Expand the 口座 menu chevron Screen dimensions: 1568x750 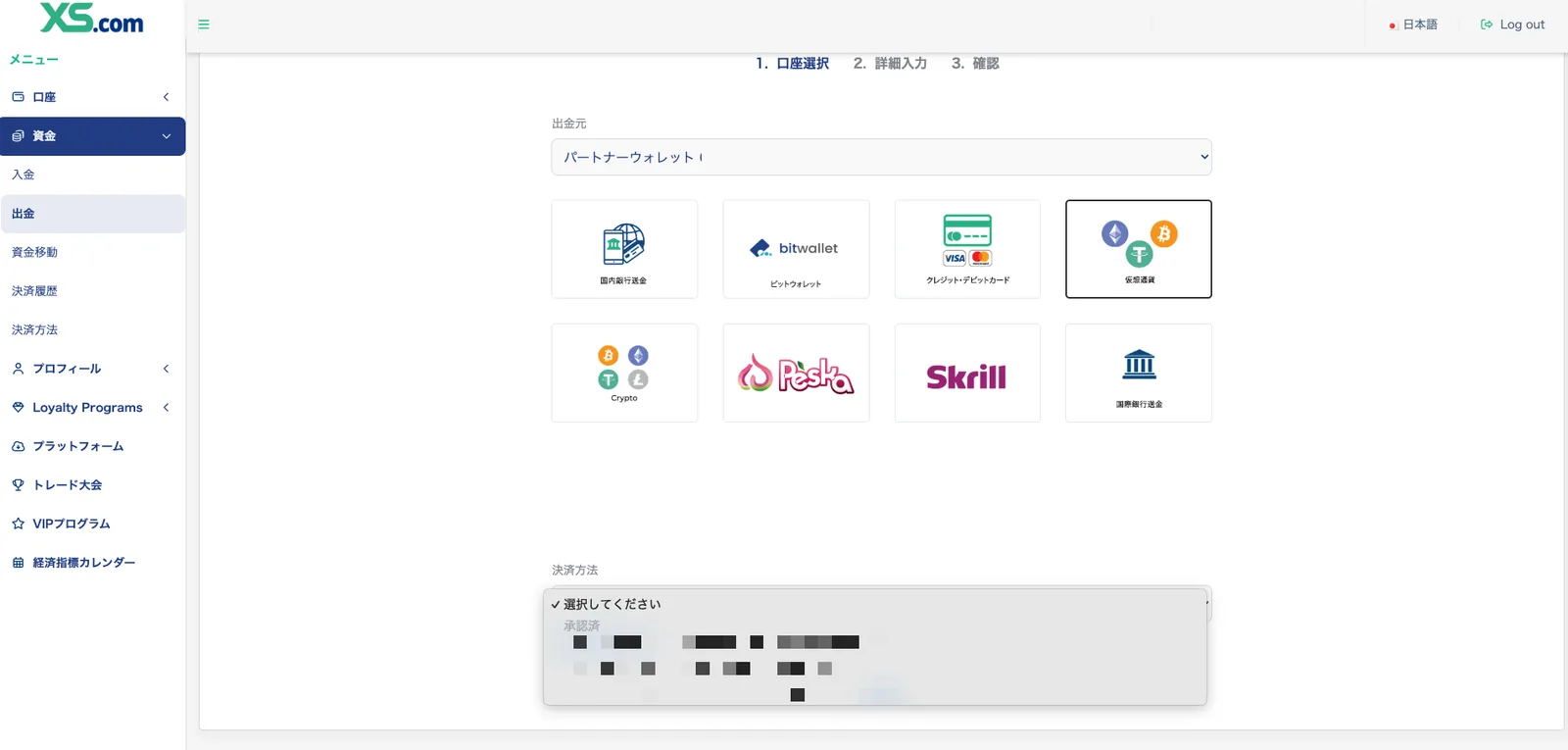(166, 97)
